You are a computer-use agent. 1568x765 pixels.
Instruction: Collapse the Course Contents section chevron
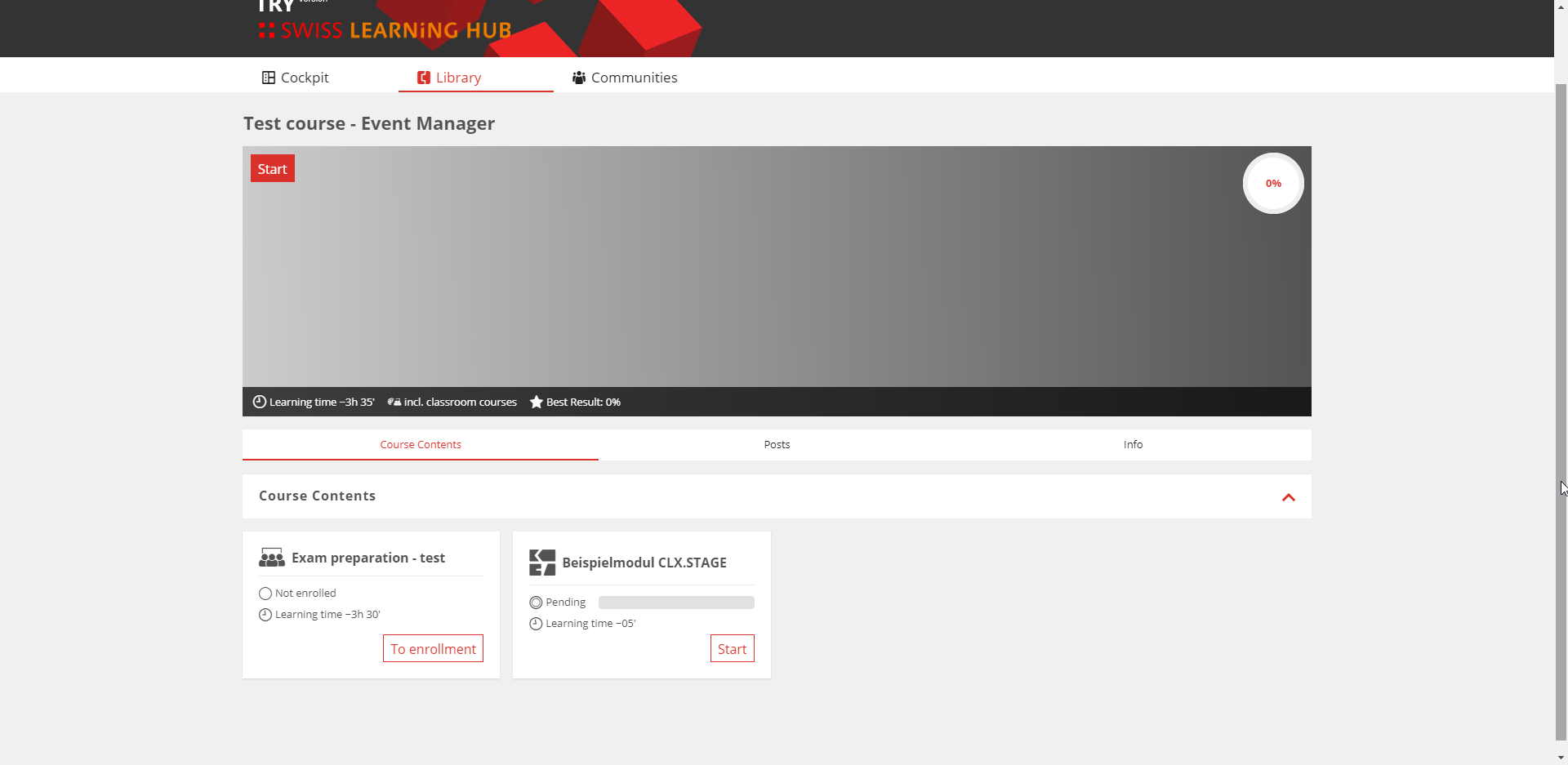1289,497
